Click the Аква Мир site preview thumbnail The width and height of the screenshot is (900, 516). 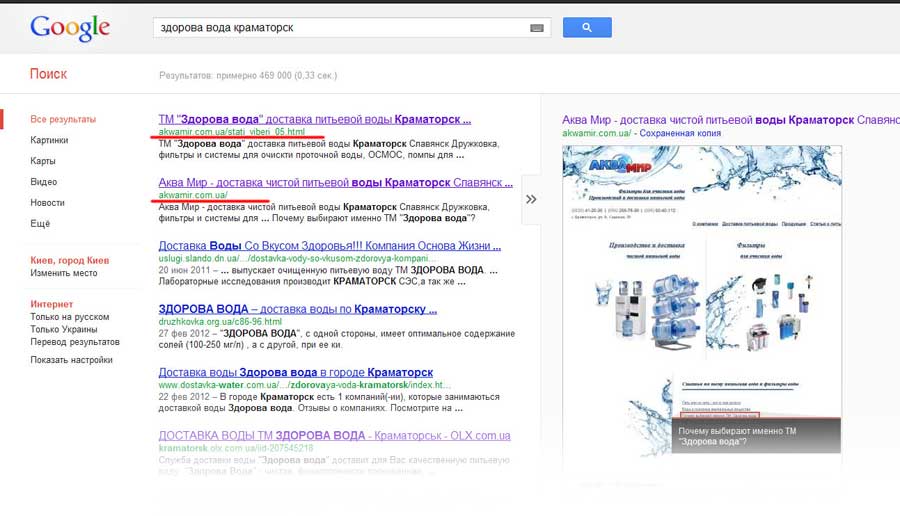pos(702,300)
